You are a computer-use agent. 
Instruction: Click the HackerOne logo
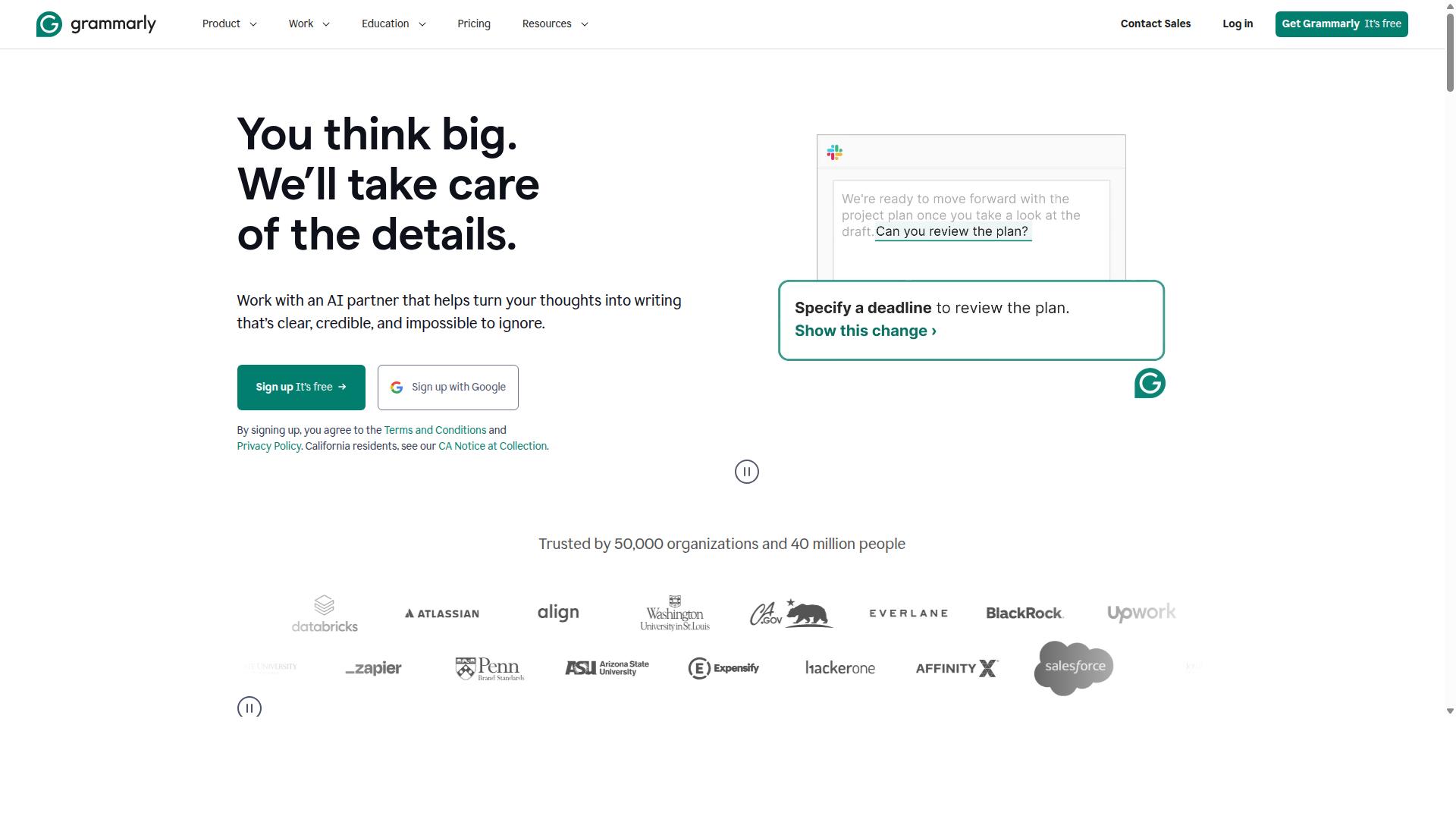coord(840,668)
